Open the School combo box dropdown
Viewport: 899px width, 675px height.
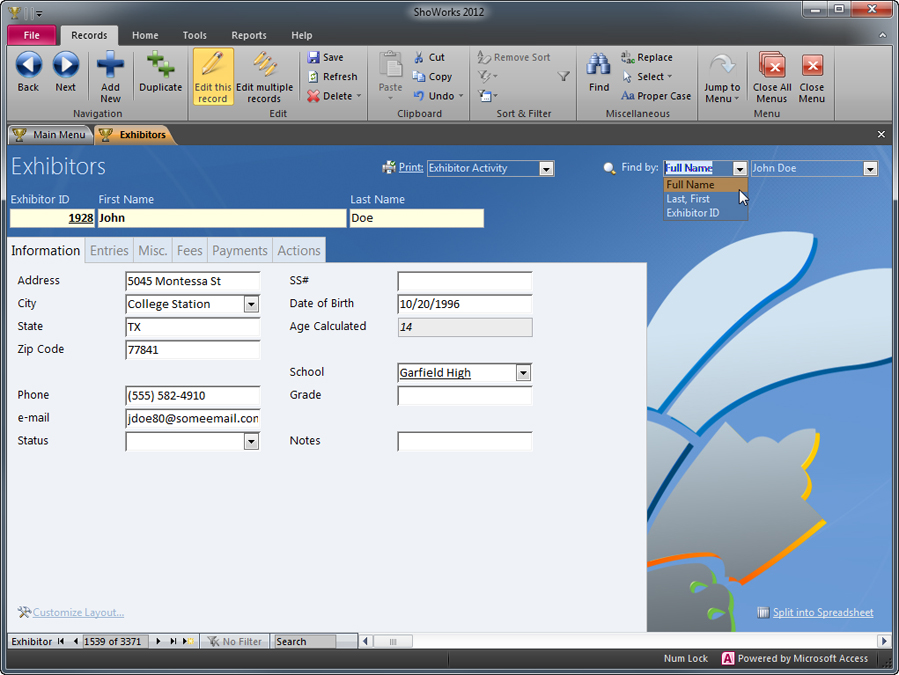(x=522, y=372)
